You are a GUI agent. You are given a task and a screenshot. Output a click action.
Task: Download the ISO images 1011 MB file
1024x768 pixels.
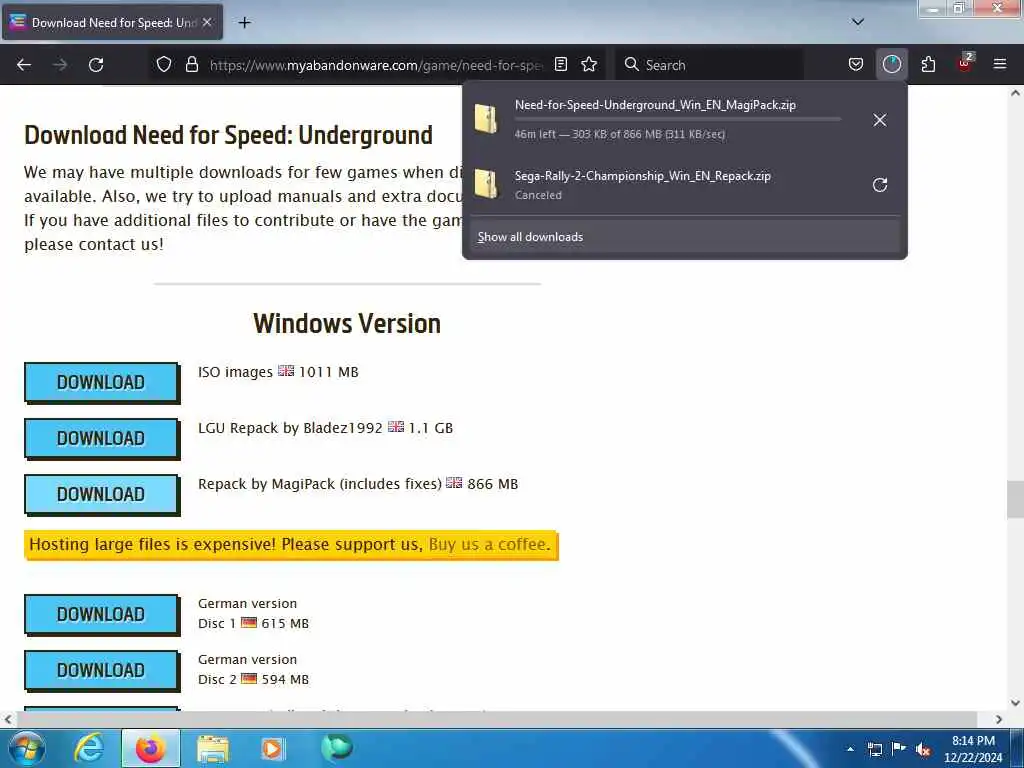click(101, 382)
